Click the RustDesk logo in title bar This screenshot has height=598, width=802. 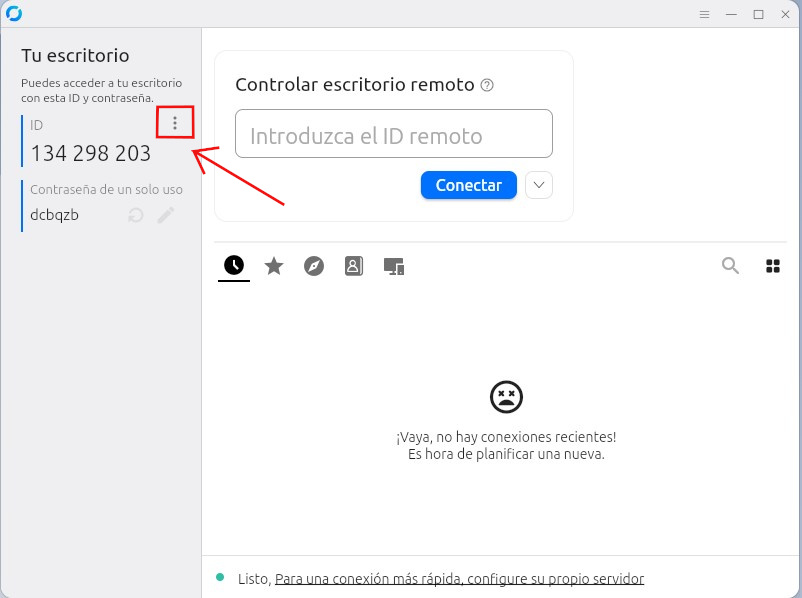14,13
